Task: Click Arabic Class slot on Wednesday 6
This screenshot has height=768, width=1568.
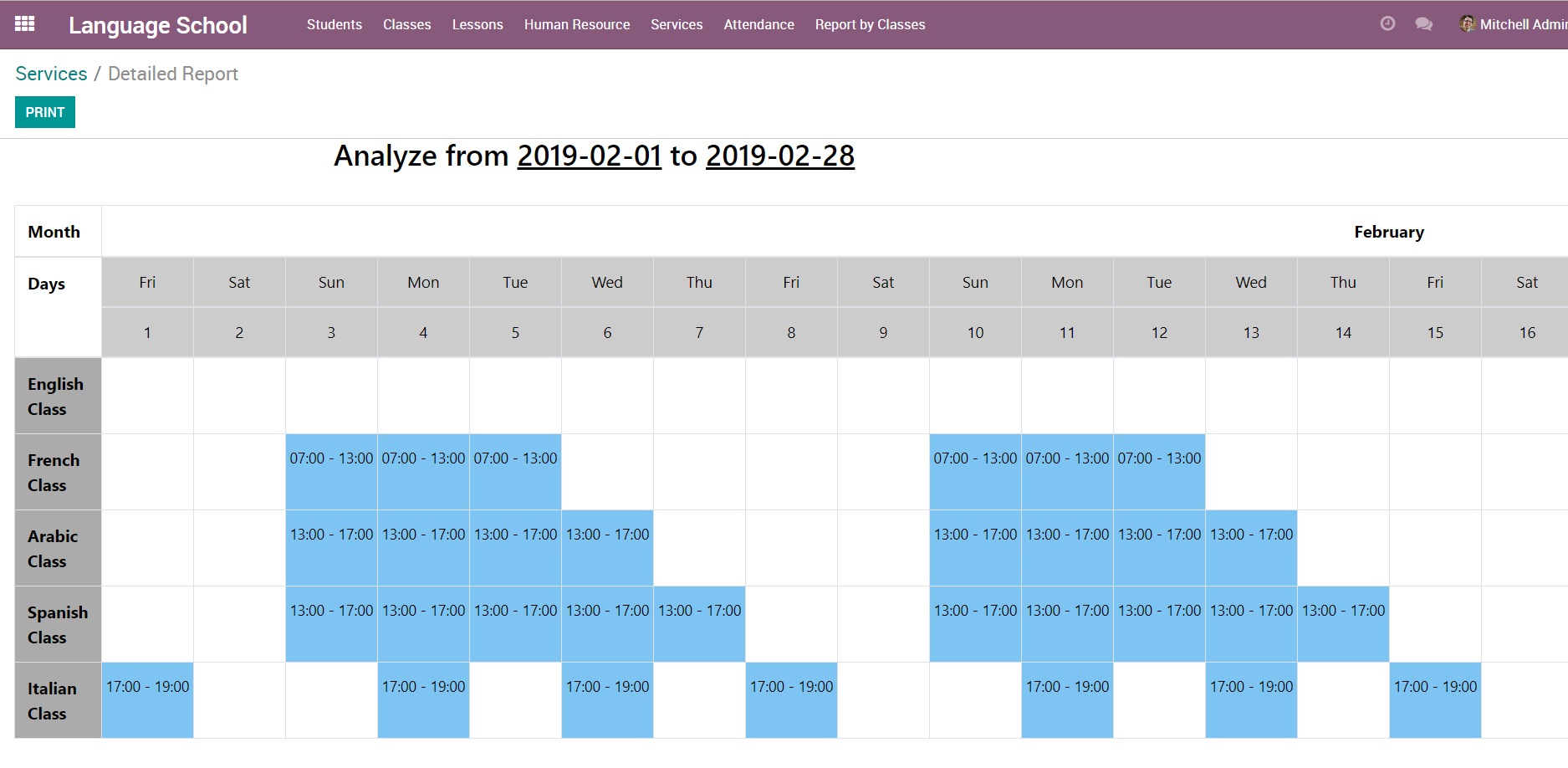Action: pyautogui.click(x=607, y=547)
